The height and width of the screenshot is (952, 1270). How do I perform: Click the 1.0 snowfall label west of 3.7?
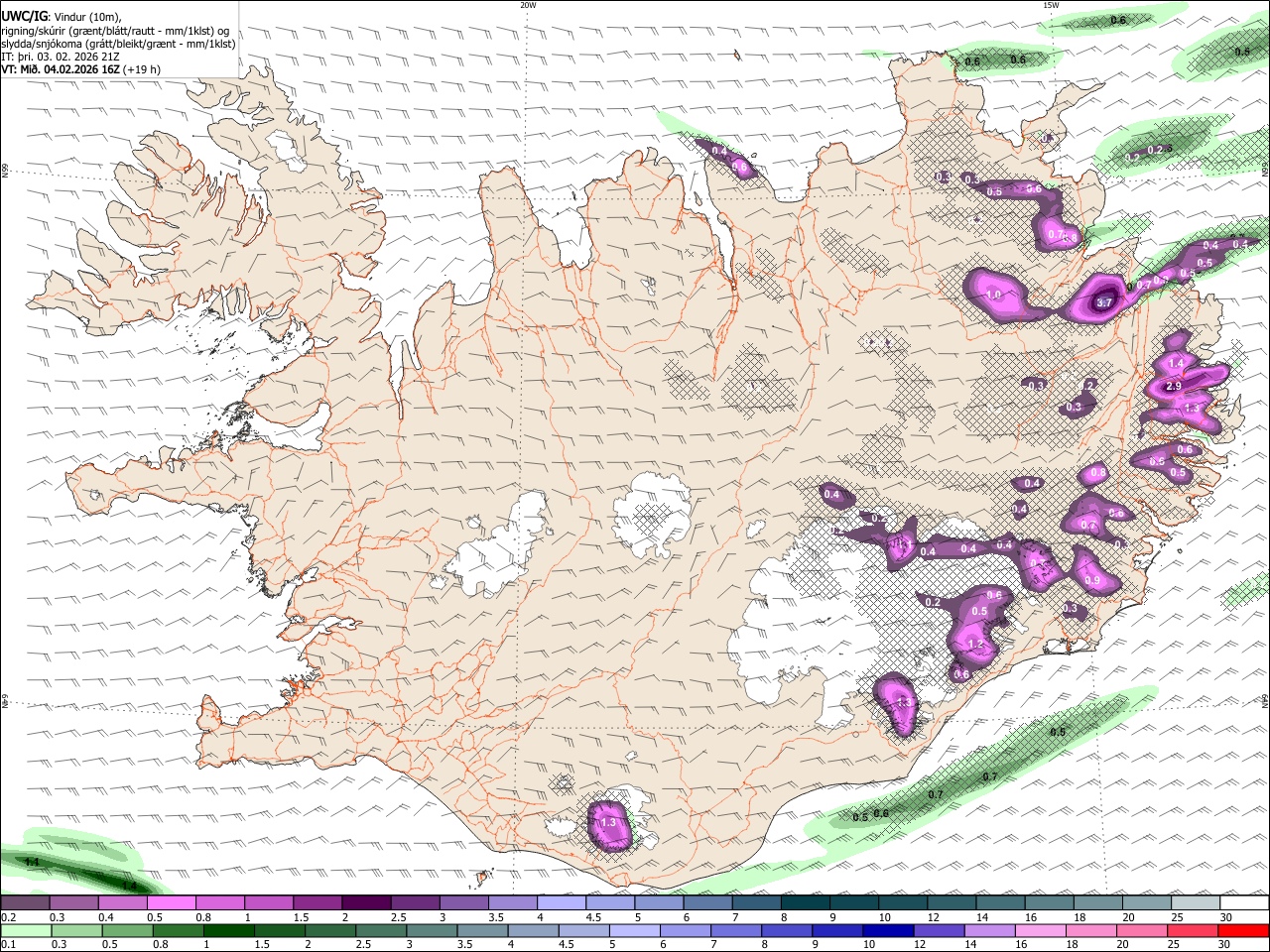(x=993, y=296)
